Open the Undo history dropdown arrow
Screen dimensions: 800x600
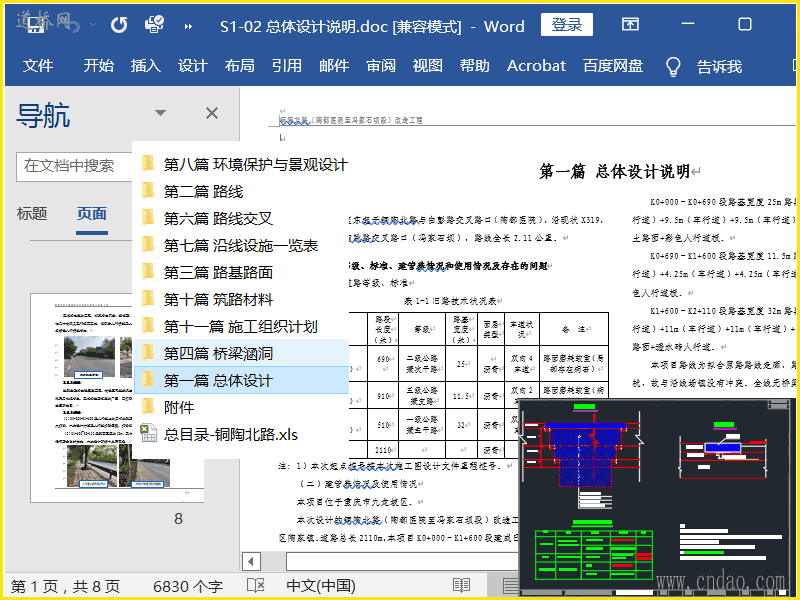93,24
